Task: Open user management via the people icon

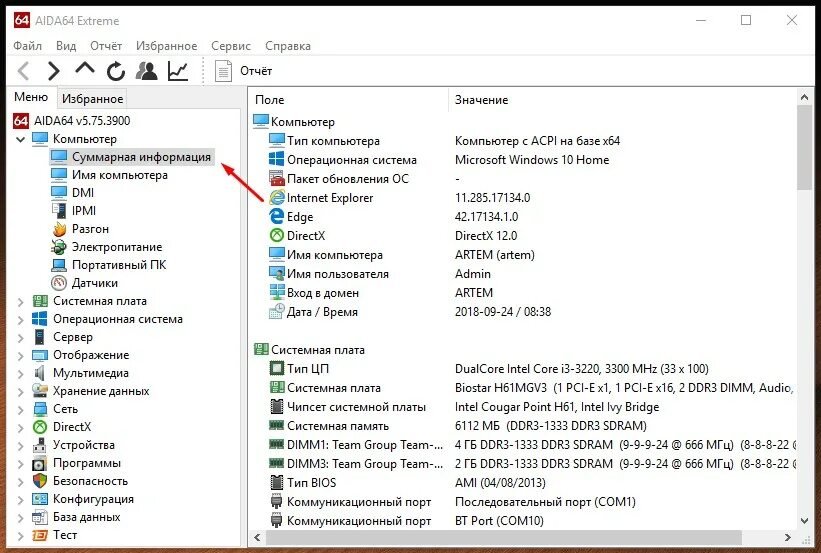Action: click(147, 71)
